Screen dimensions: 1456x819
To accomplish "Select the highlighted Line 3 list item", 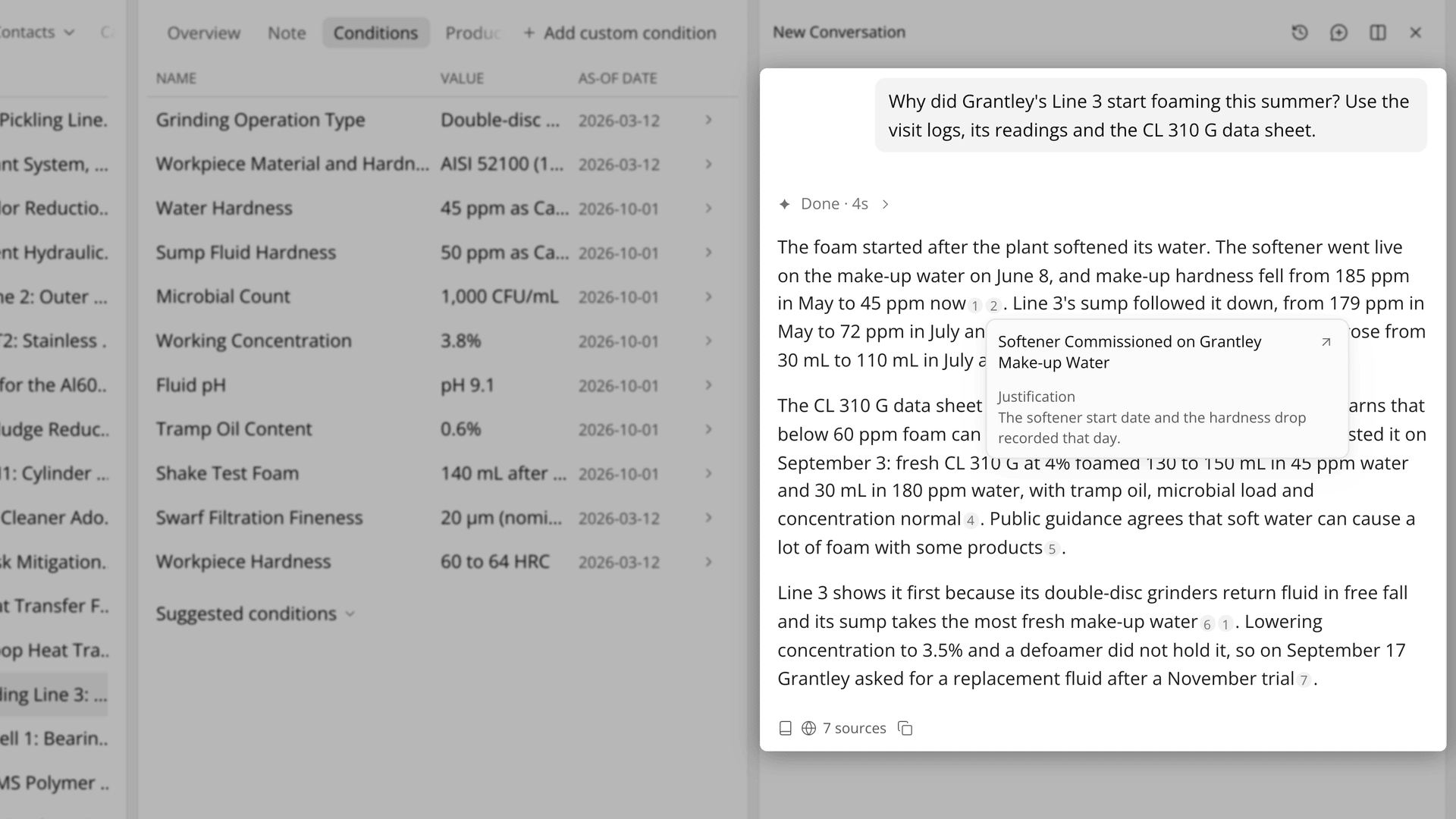I will click(54, 695).
